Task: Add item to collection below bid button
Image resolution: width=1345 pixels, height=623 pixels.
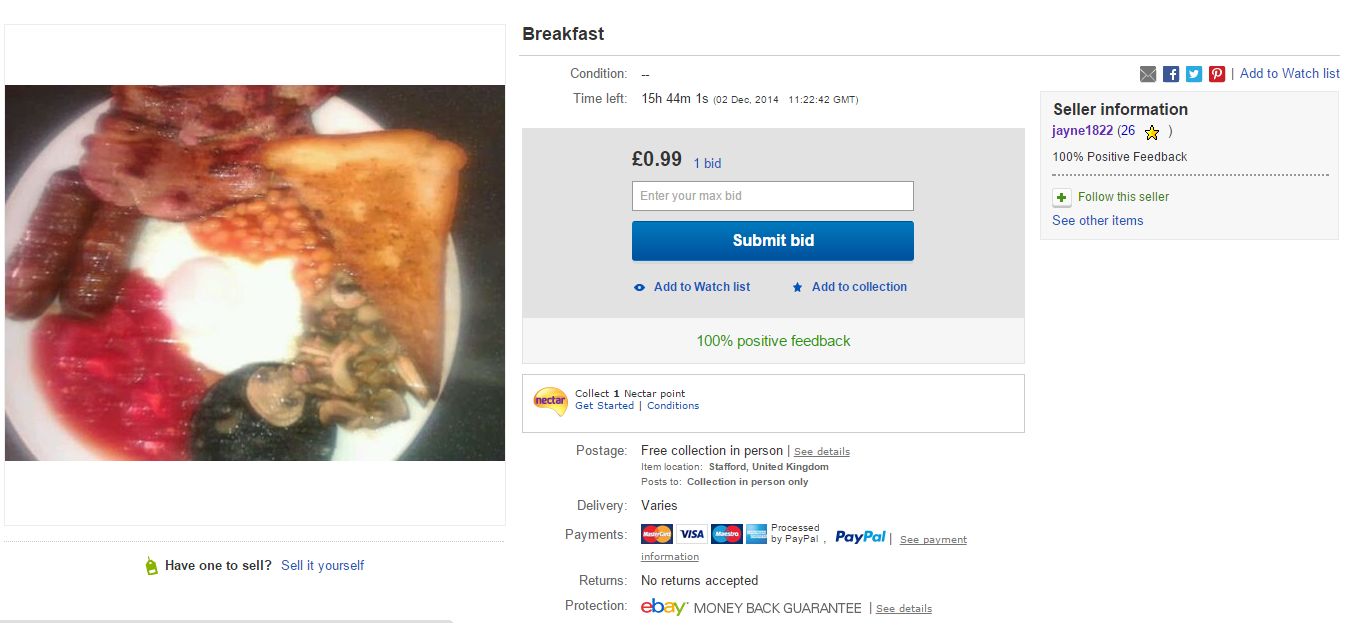Action: 858,287
